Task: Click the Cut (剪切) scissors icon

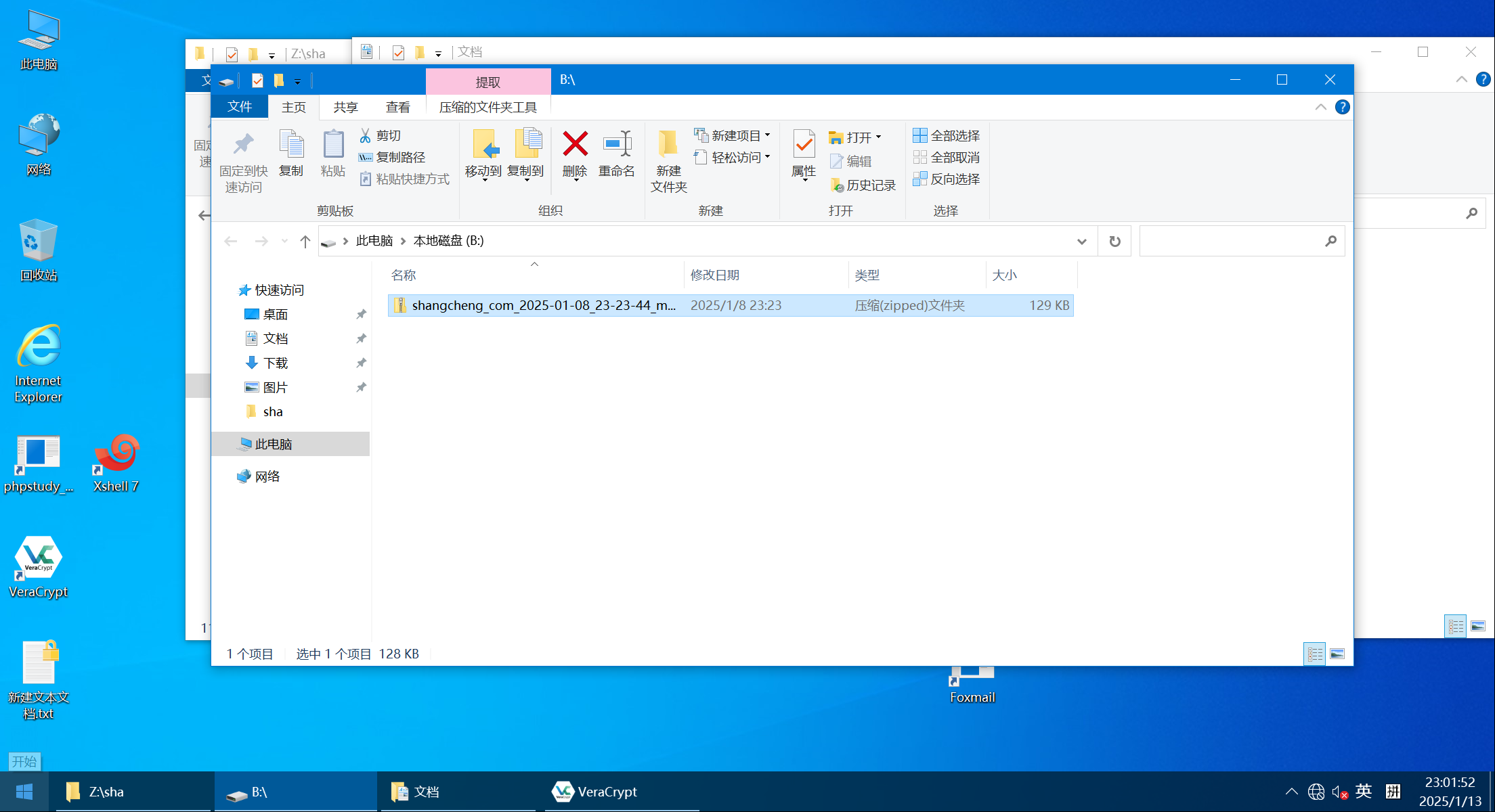Action: [x=366, y=136]
